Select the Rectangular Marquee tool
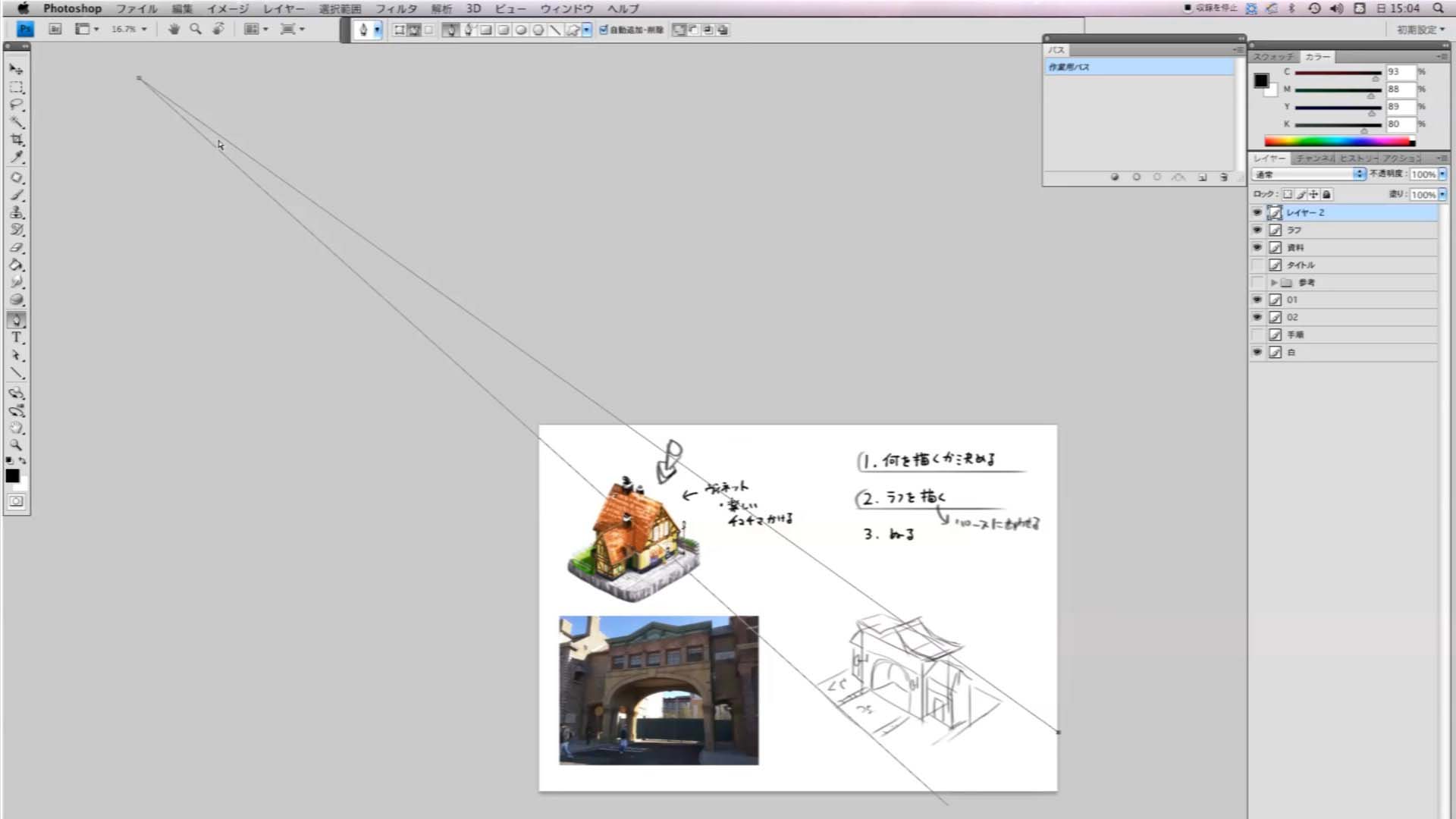The image size is (1456, 819). tap(16, 87)
